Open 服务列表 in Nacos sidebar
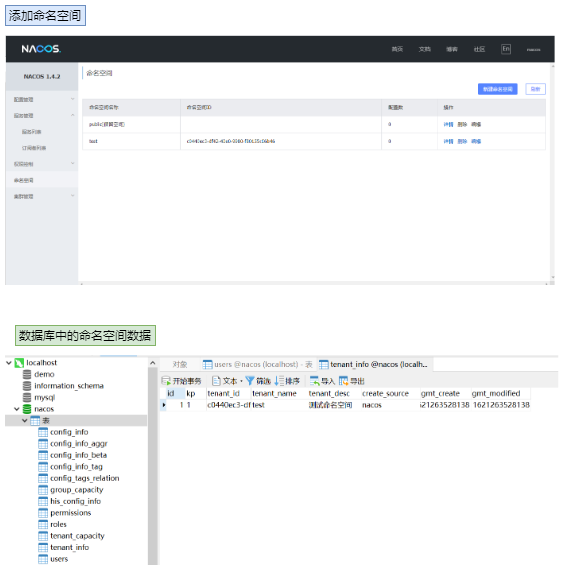Viewport: 565px width, 571px height. tap(31, 131)
